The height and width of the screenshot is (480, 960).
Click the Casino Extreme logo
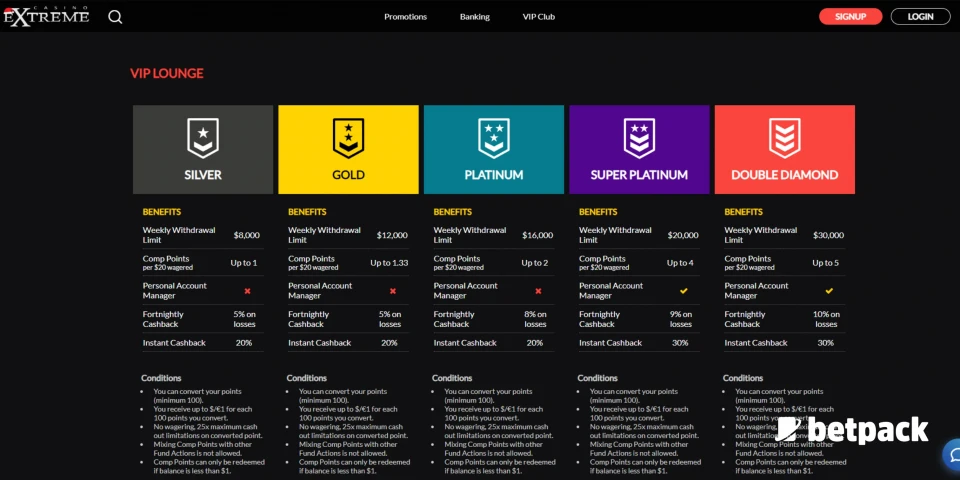(47, 16)
